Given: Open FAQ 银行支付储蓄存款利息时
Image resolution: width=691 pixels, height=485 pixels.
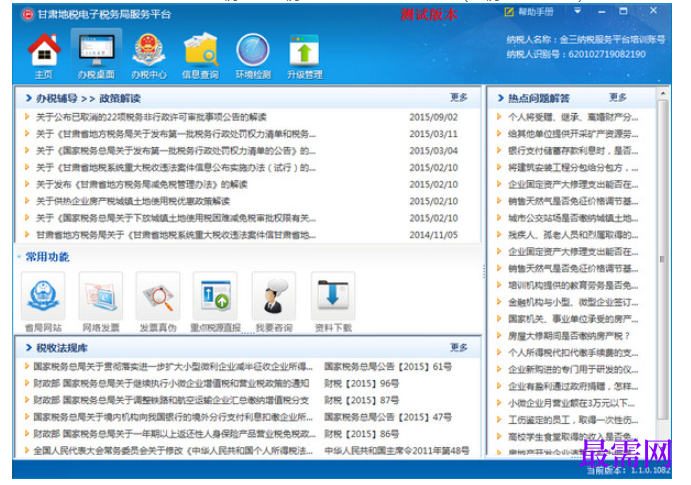Looking at the screenshot, I should pos(573,151).
